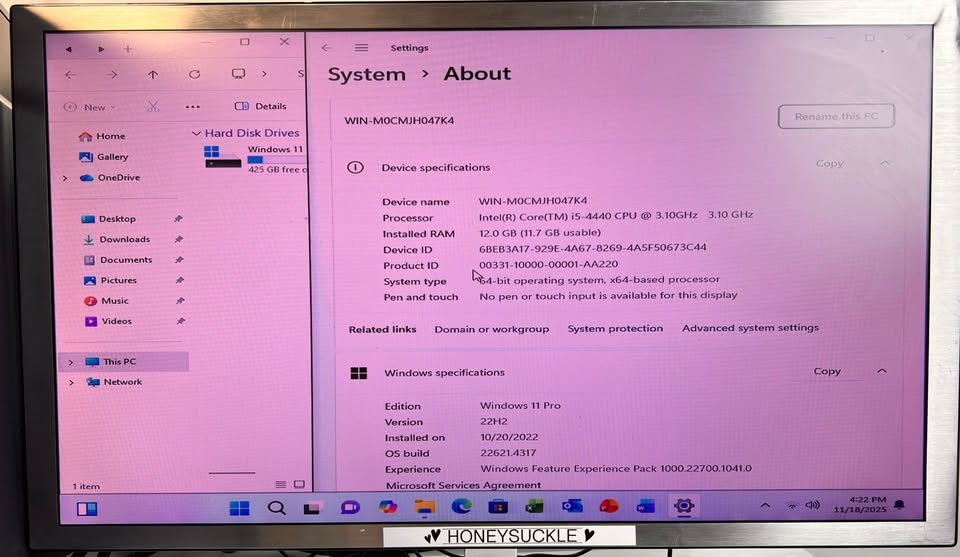The width and height of the screenshot is (960, 557).
Task: Collapse the Windows specifications section
Action: tap(882, 371)
